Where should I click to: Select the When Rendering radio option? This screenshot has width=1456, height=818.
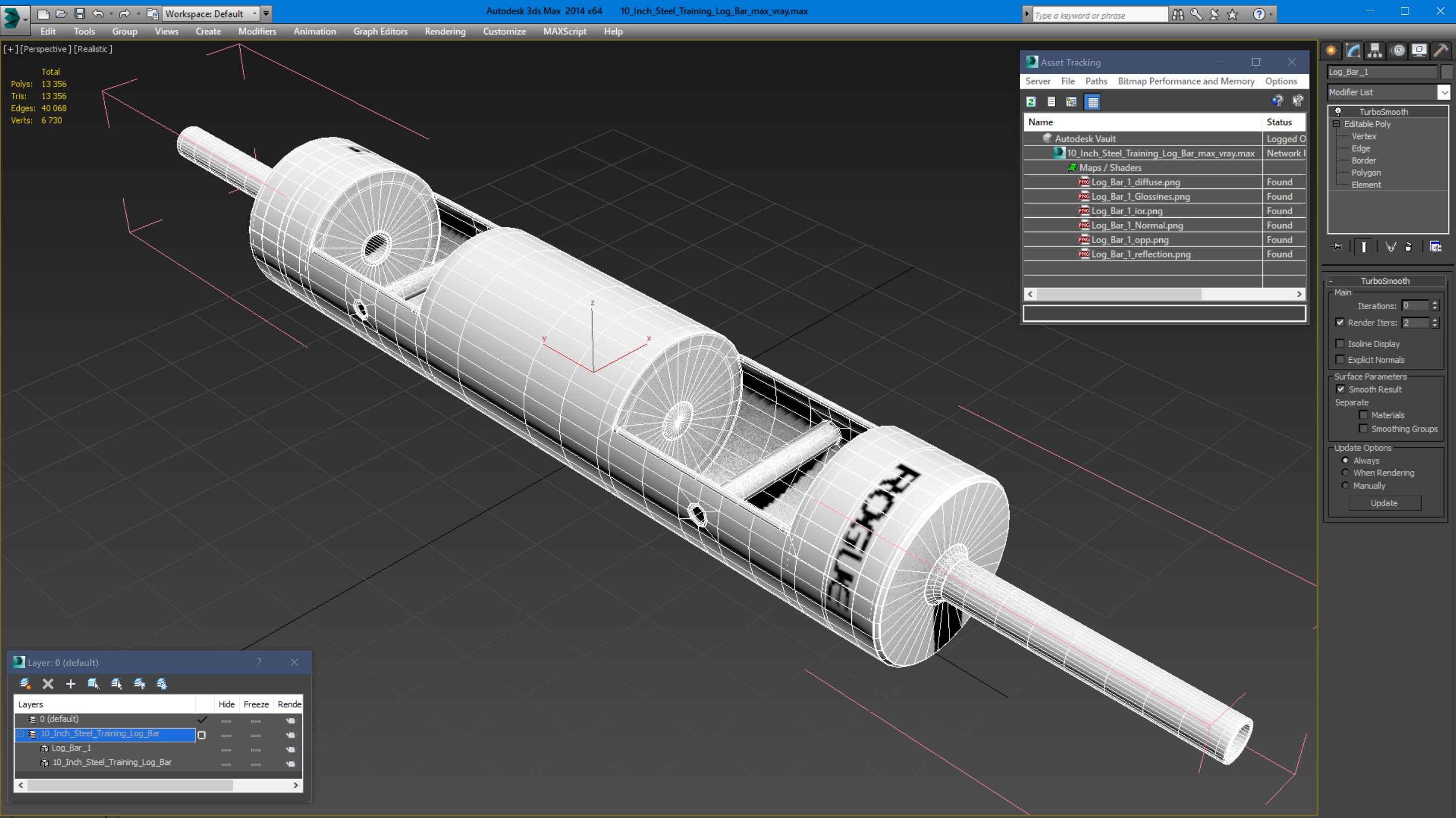pyautogui.click(x=1345, y=473)
